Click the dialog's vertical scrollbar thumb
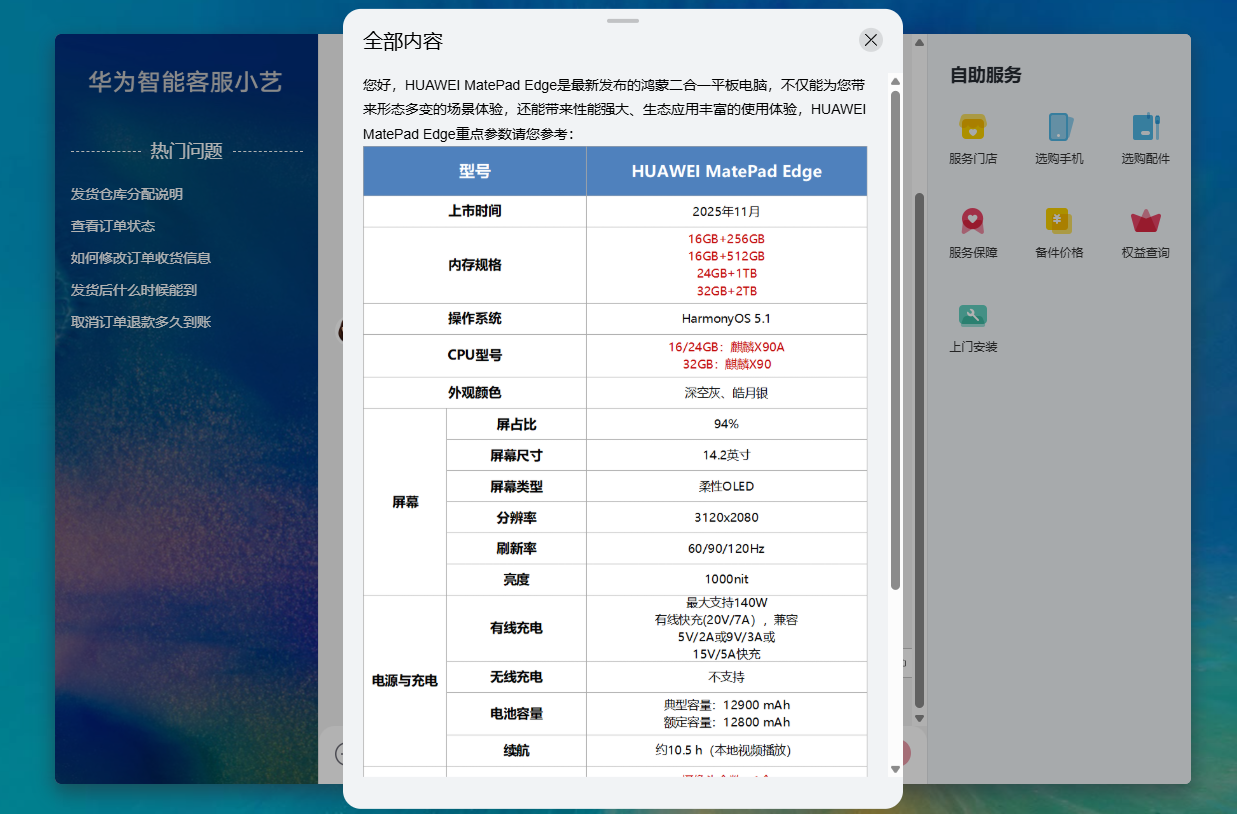 [895, 340]
